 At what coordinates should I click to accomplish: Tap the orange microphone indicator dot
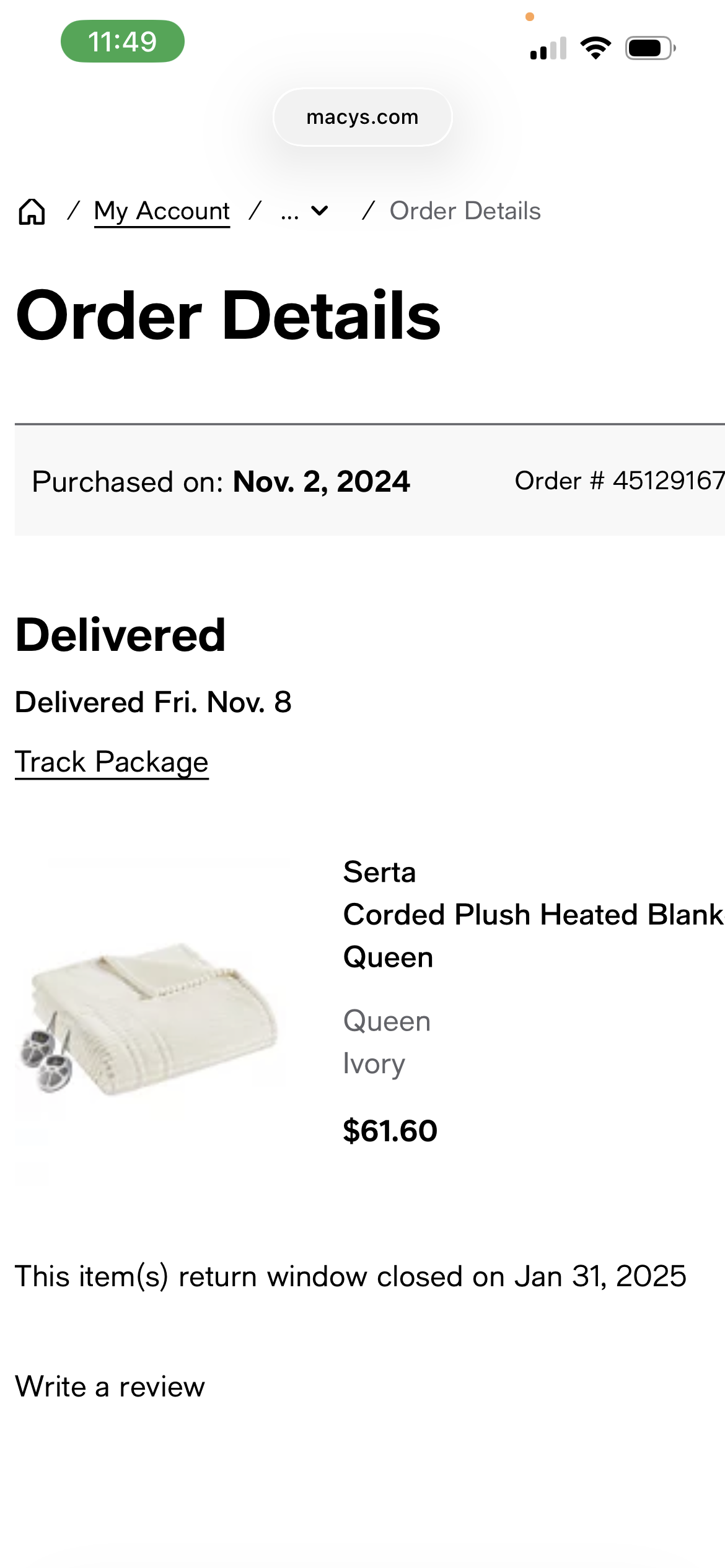(530, 17)
